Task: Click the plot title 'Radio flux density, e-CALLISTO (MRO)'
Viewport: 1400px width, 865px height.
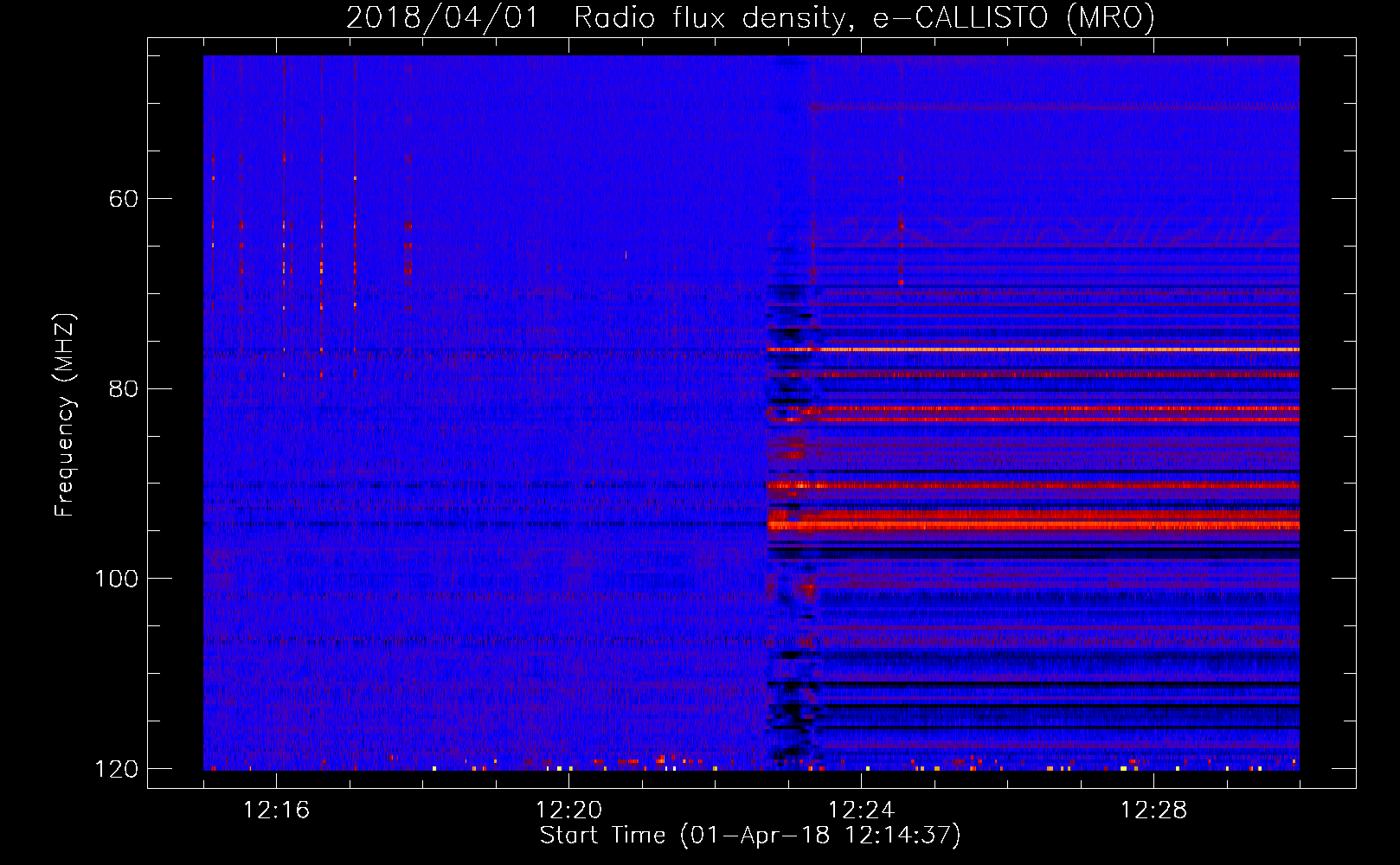Action: coord(864,17)
